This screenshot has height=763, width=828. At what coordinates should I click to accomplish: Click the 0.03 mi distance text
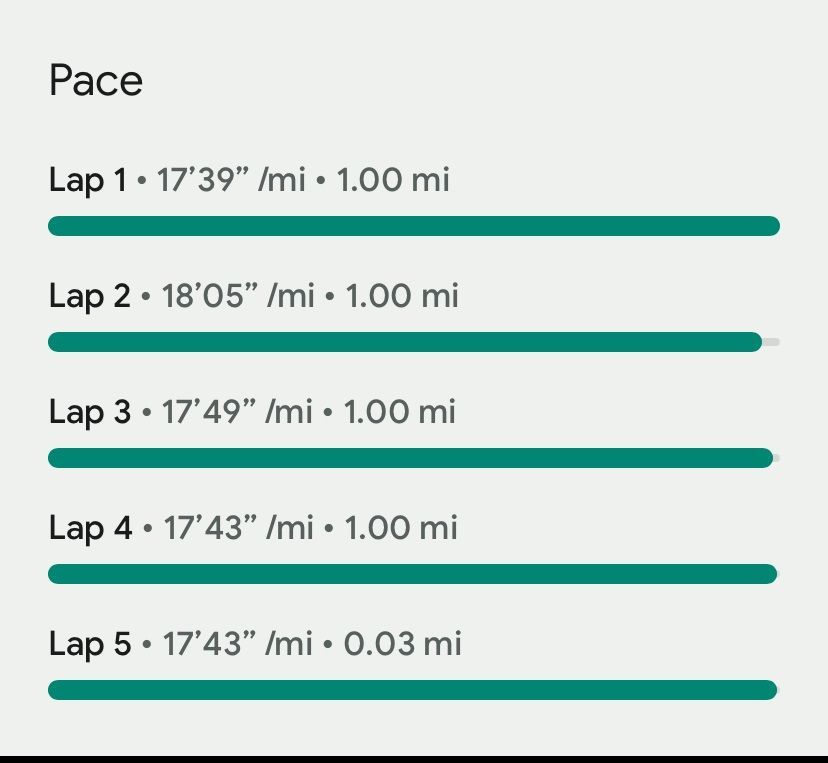403,644
